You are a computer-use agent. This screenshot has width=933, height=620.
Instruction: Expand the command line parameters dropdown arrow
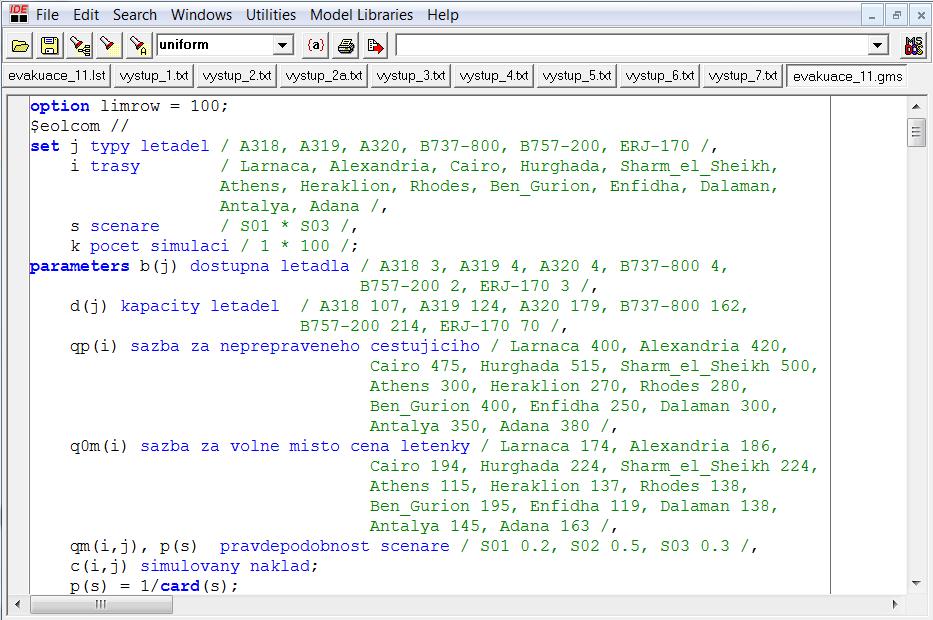877,45
